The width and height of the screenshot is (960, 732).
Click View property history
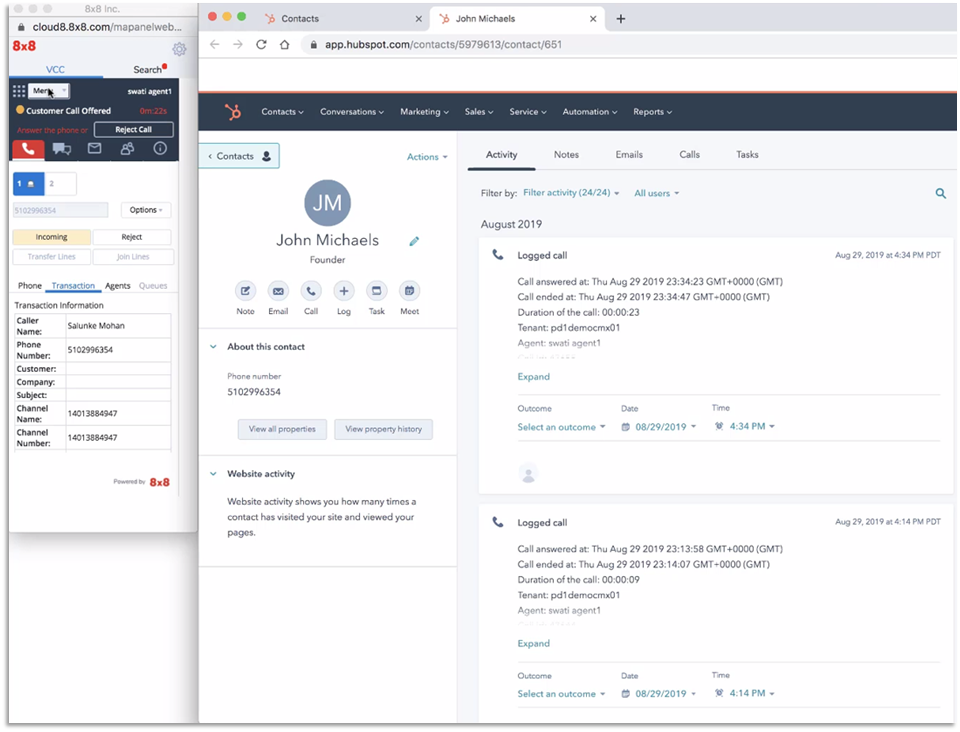(383, 429)
